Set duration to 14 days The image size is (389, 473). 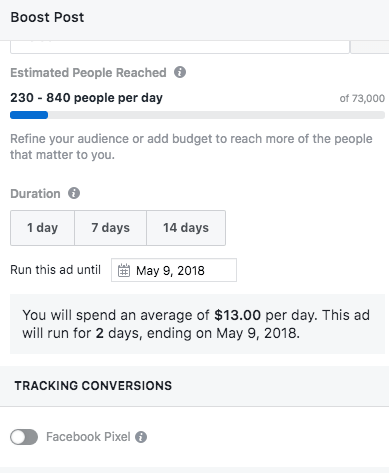(x=186, y=228)
